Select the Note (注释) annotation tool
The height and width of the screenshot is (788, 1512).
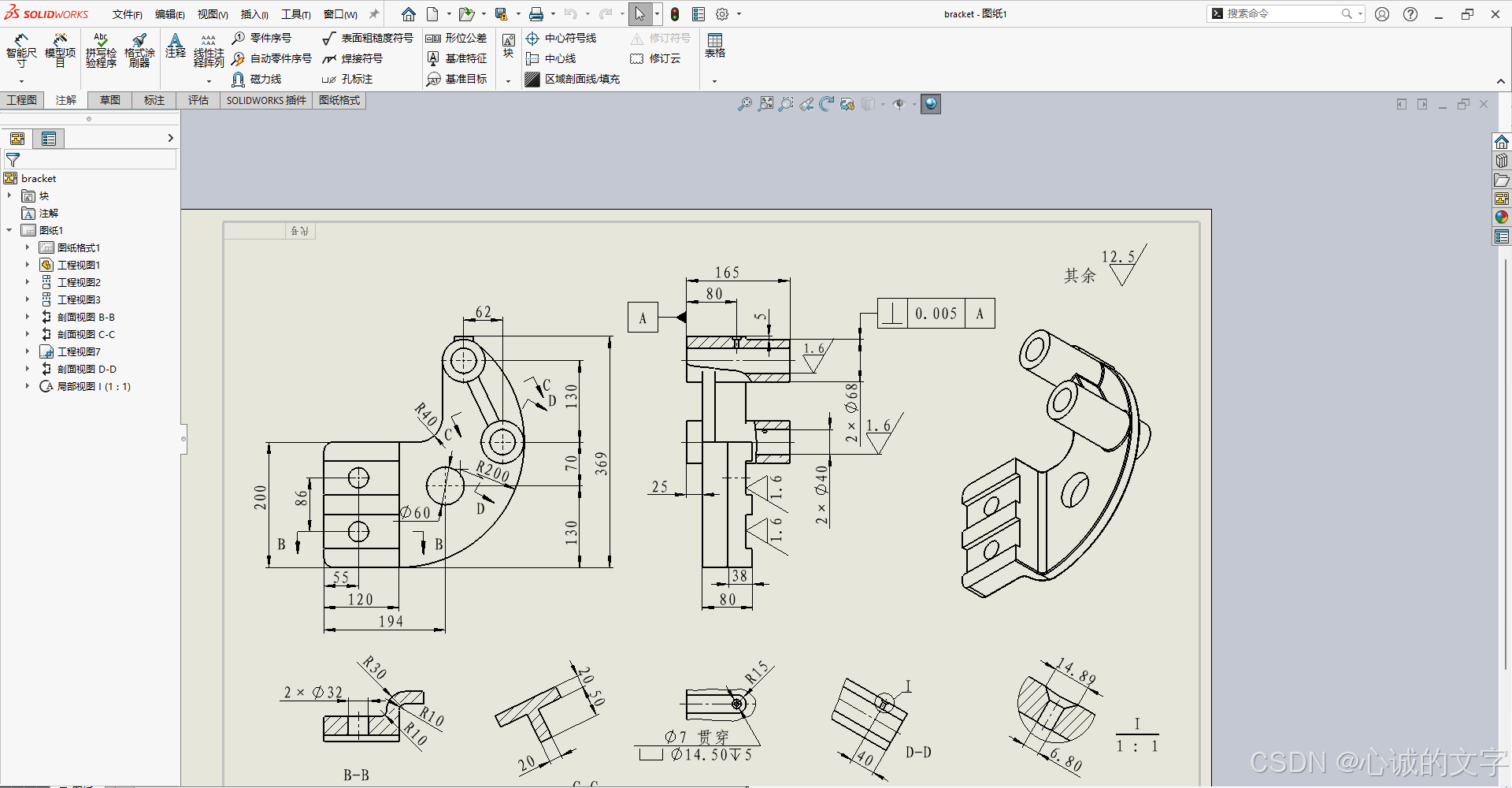coord(176,46)
